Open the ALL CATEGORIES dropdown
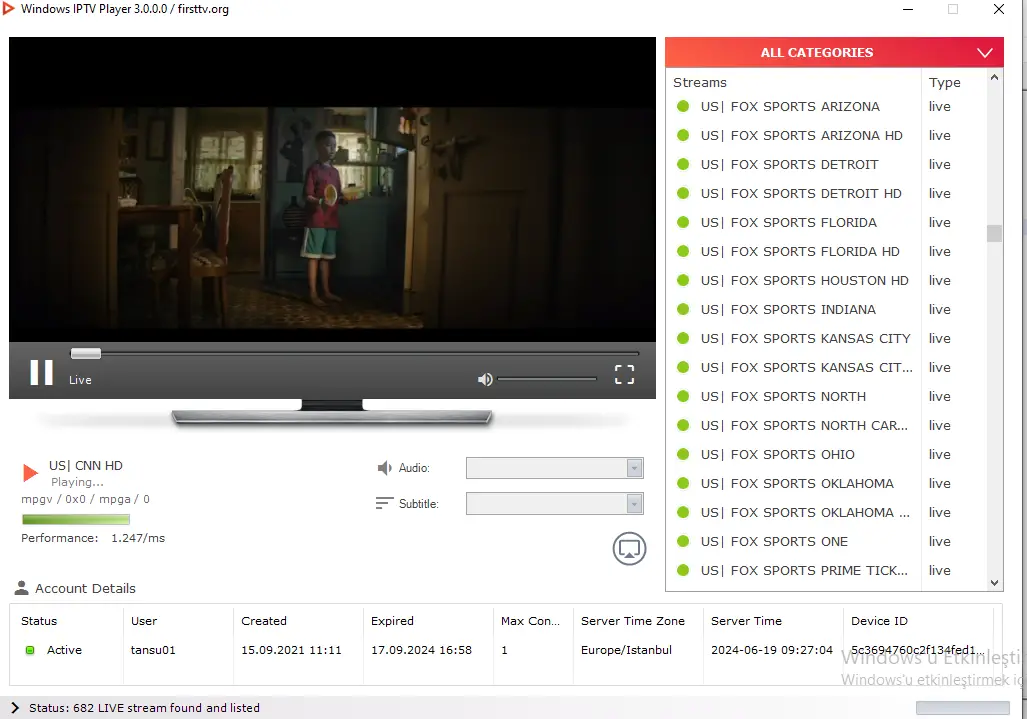Viewport: 1027px width, 719px height. [x=834, y=52]
